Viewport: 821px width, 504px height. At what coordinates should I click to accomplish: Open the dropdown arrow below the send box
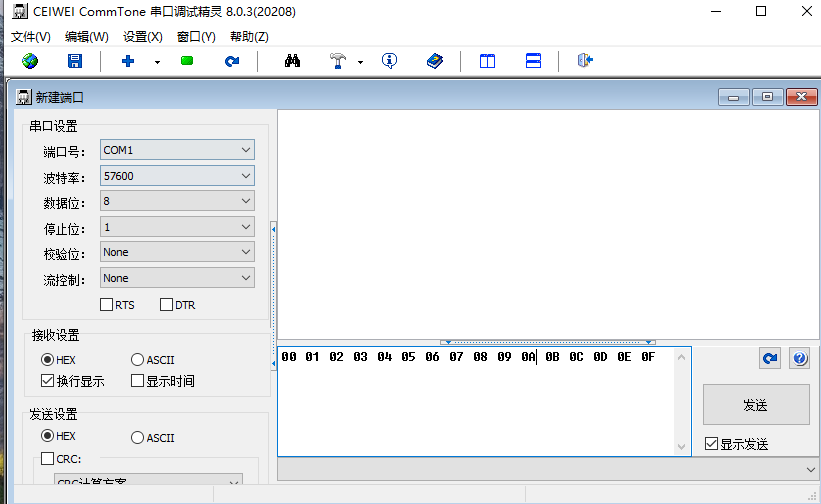(811, 469)
